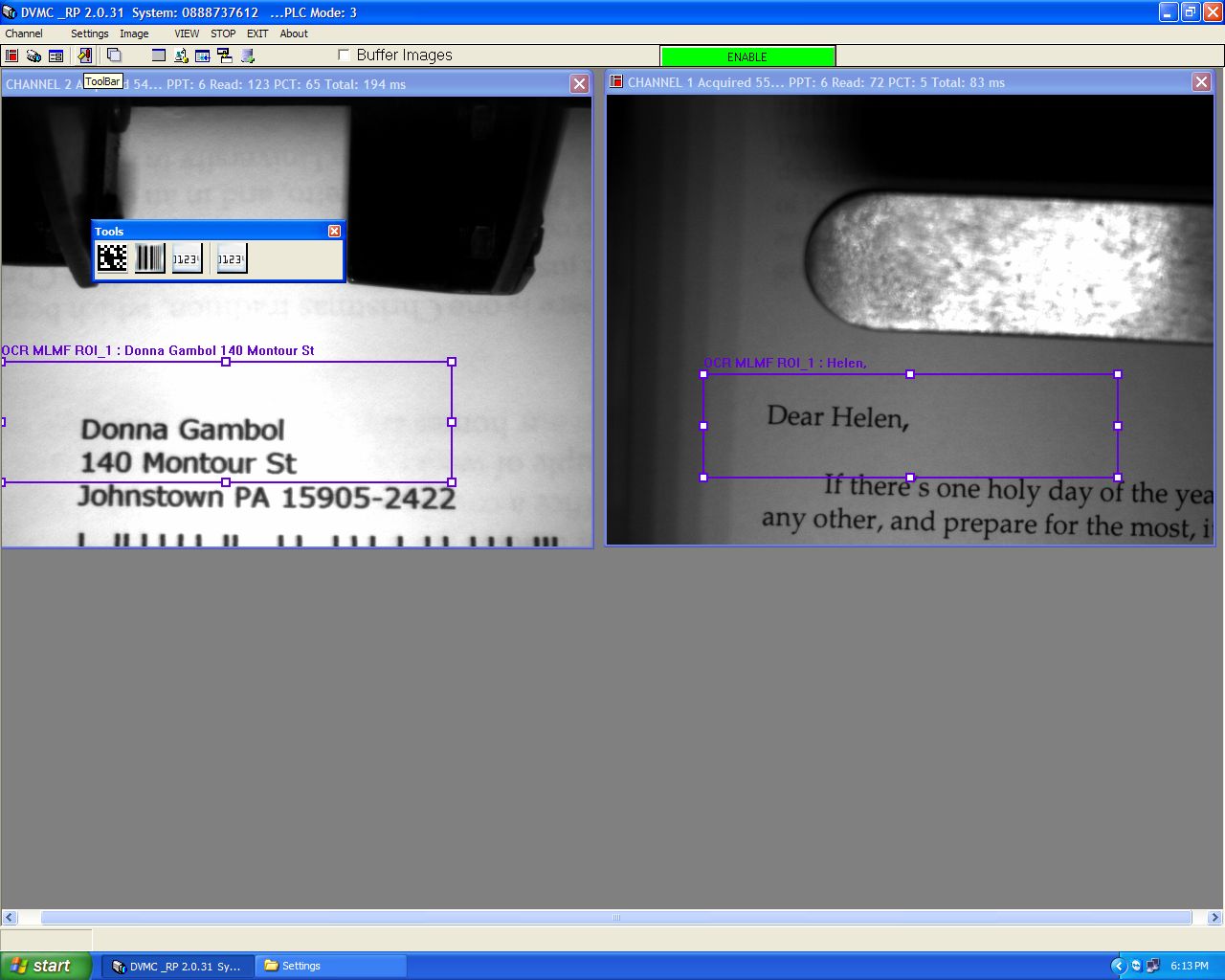Select the linear barcode tool
The image size is (1225, 980).
[149, 258]
